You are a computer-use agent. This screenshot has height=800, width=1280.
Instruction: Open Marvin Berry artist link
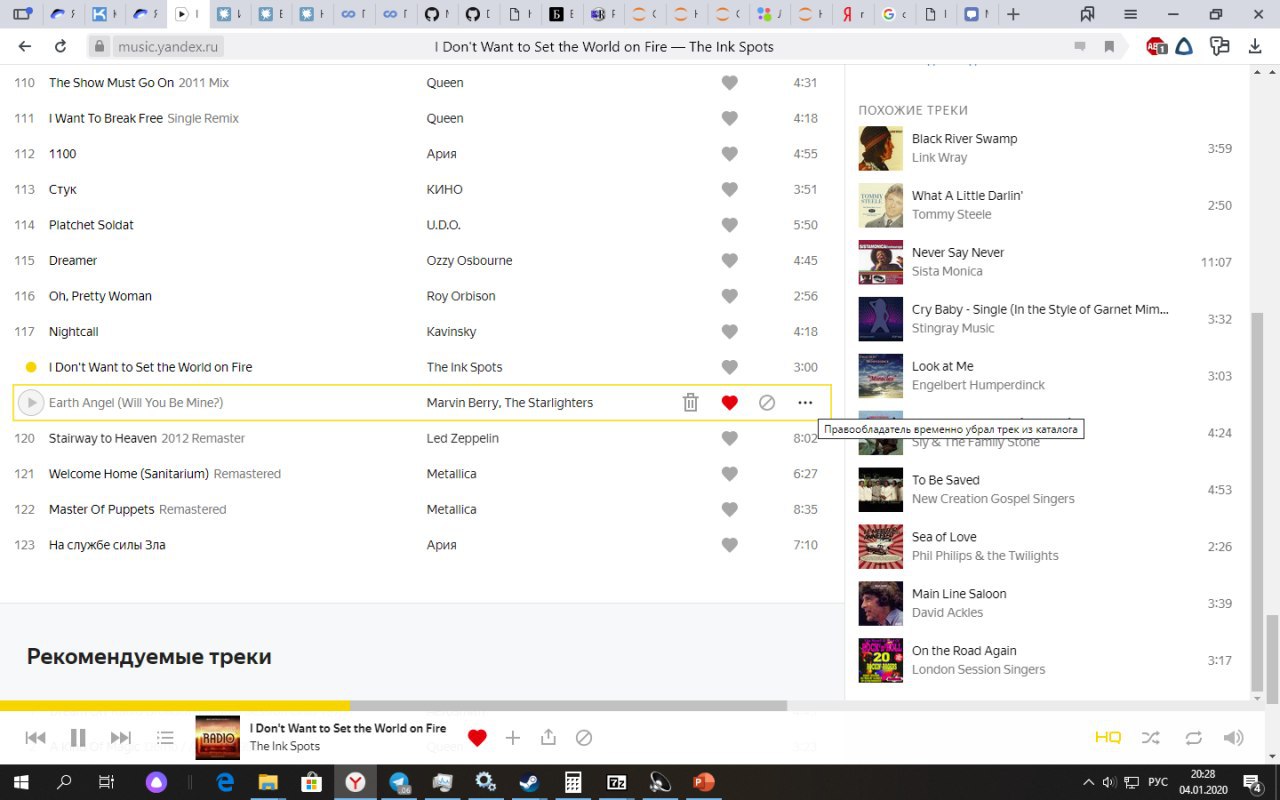pos(463,403)
